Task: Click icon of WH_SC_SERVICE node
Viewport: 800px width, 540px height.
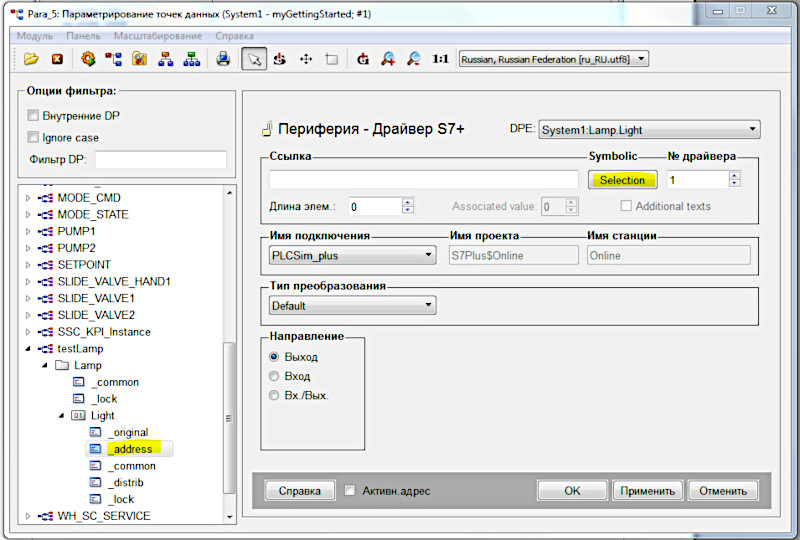Action: point(45,516)
